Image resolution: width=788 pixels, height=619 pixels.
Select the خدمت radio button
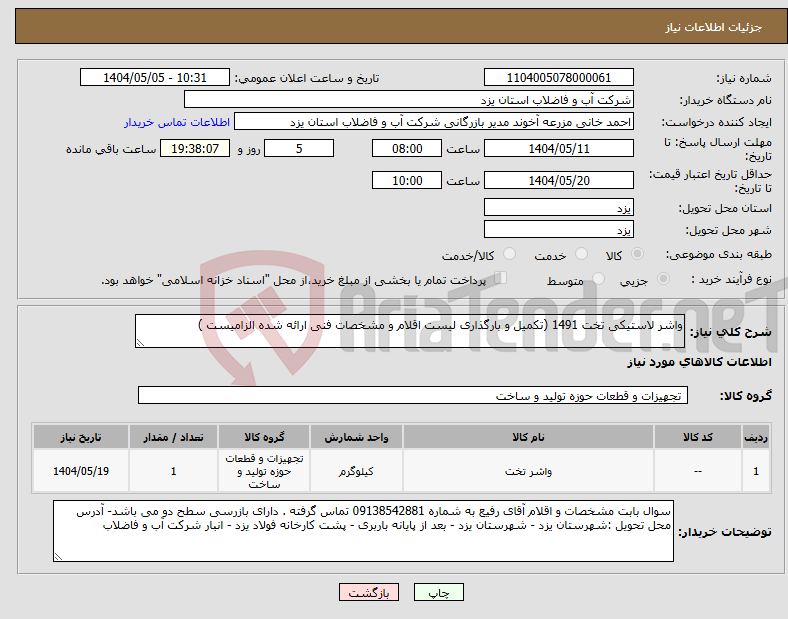coord(581,254)
